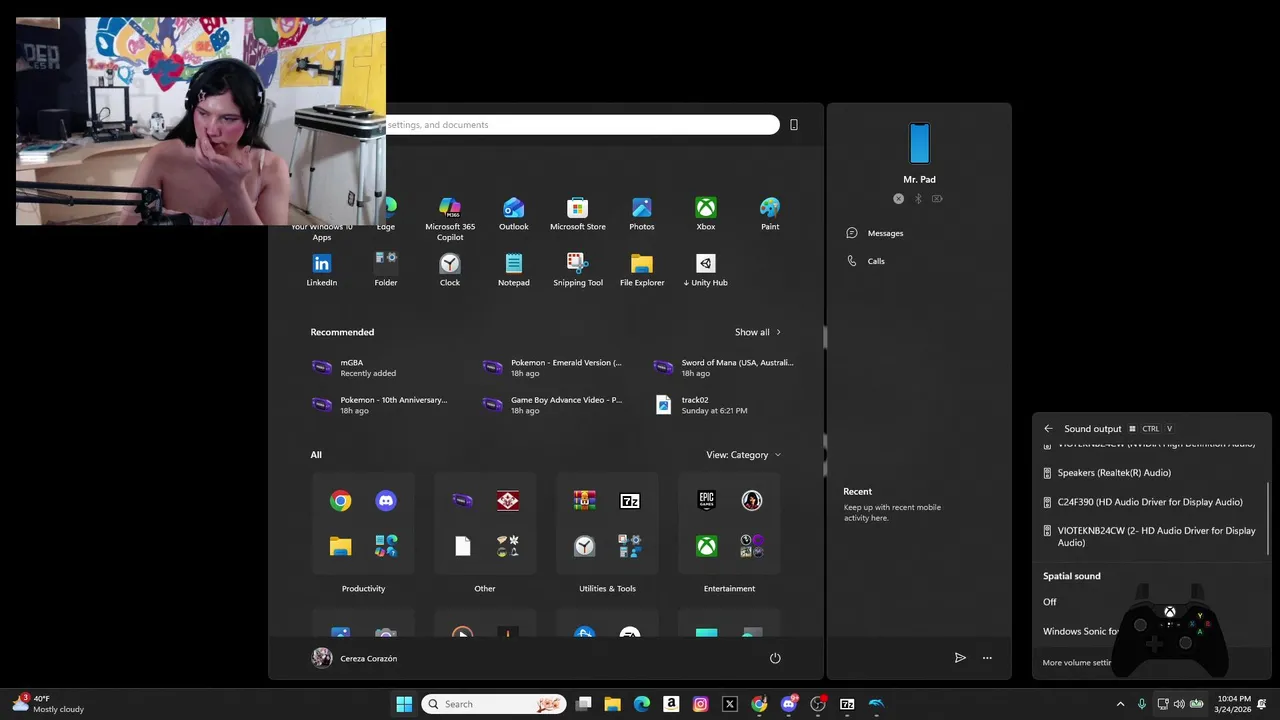Open Calls in phone panel
This screenshot has width=1280, height=720.
[x=867, y=261]
